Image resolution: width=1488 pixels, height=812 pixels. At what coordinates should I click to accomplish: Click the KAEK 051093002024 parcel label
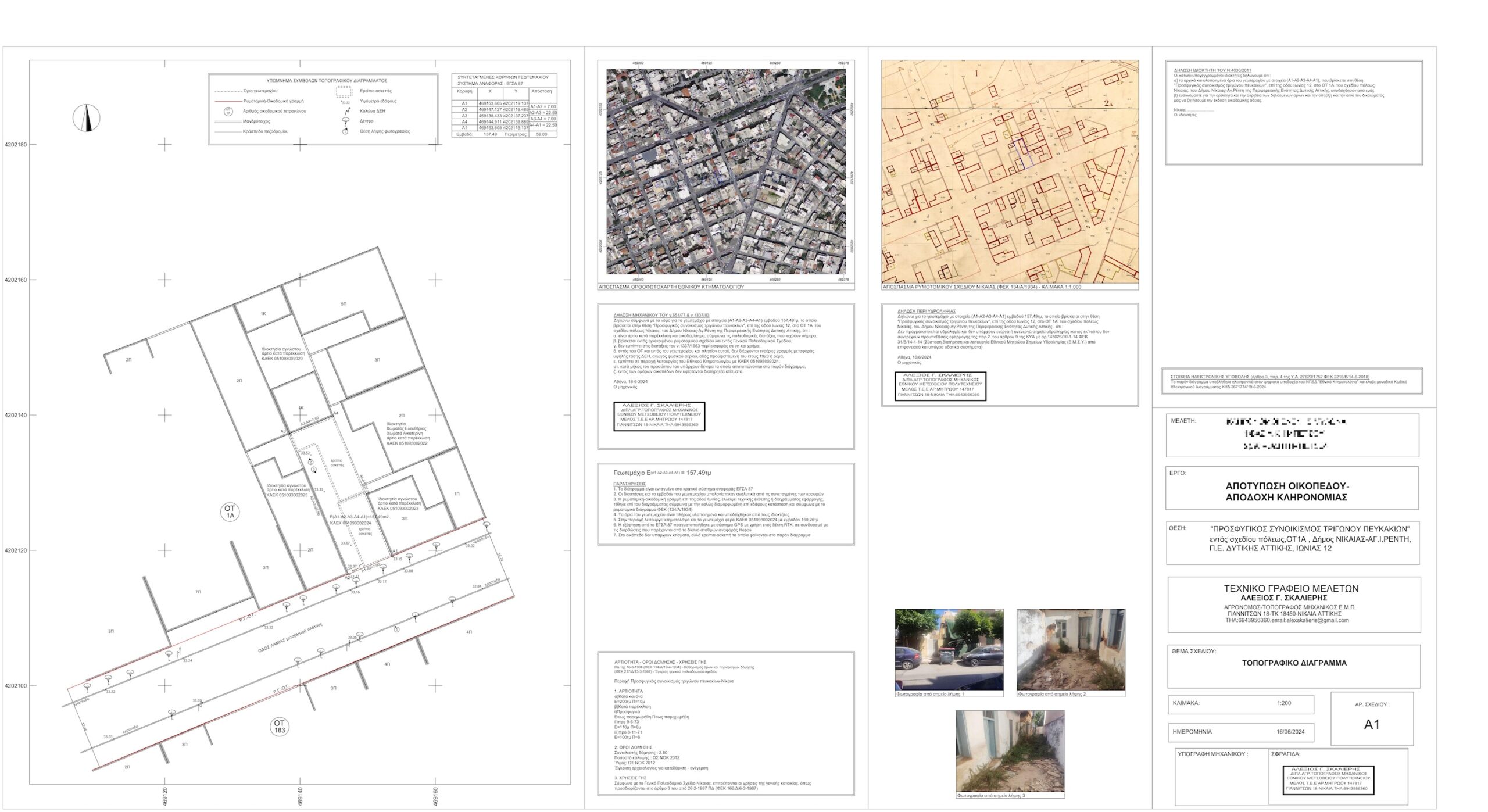(350, 523)
